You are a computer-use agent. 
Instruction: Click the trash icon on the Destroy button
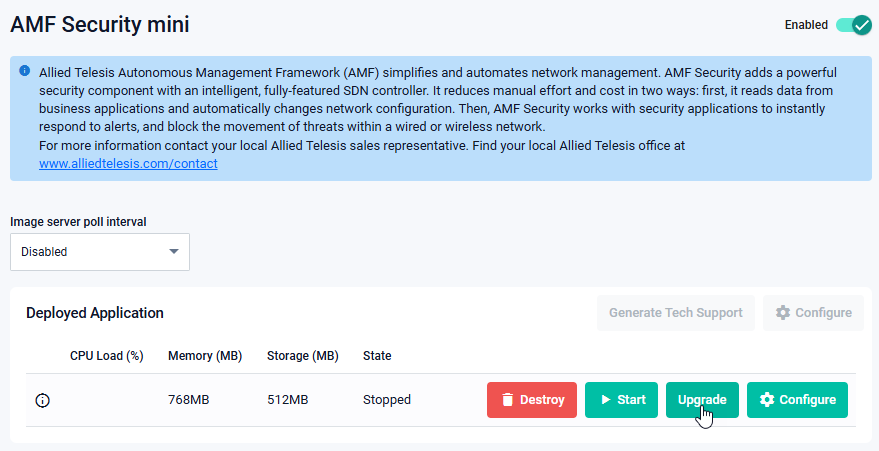coord(508,400)
